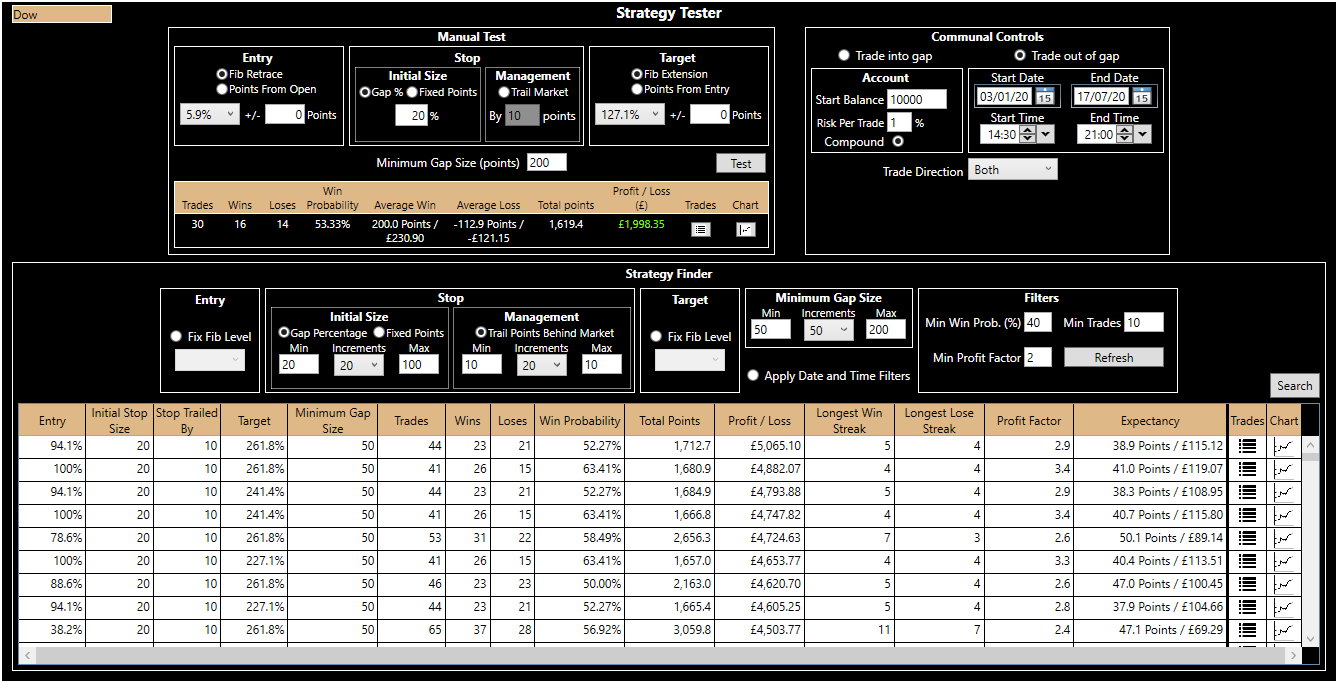Show chart for the £4,653.77 row

pos(1284,561)
